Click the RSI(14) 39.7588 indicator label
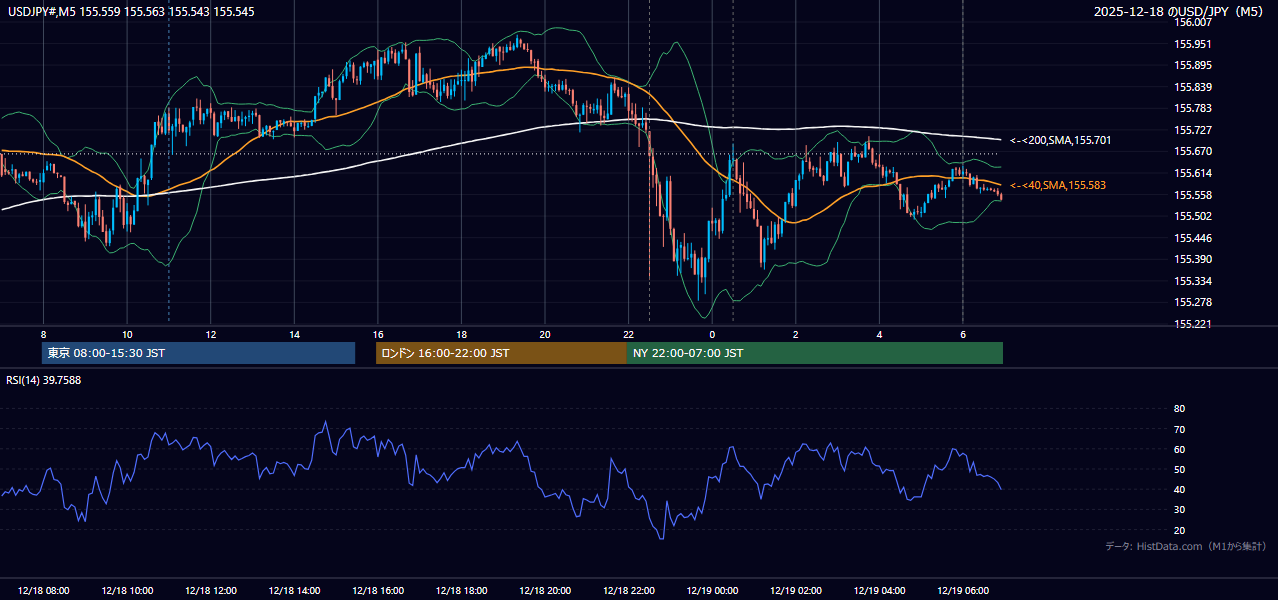 tap(42, 380)
